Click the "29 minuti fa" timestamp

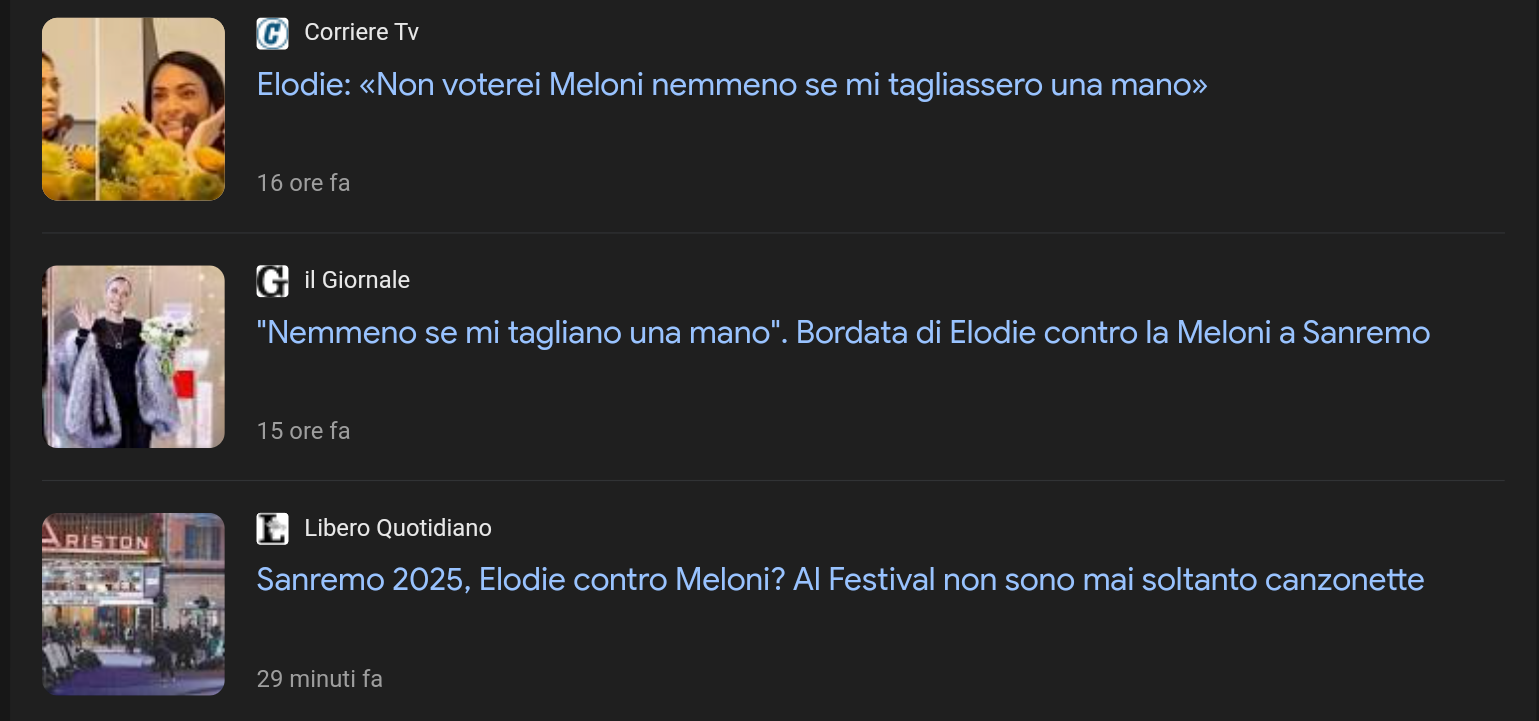tap(319, 679)
